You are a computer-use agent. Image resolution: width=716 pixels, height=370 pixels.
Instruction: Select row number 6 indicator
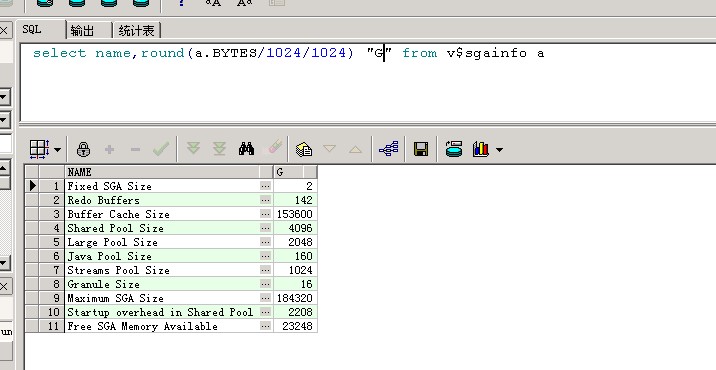52,256
